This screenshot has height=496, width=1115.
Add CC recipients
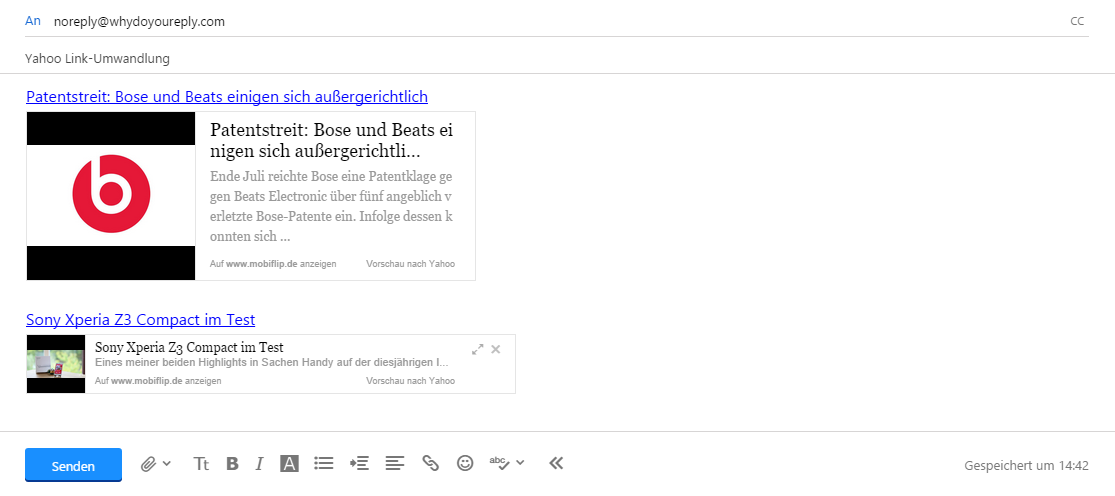click(x=1077, y=21)
